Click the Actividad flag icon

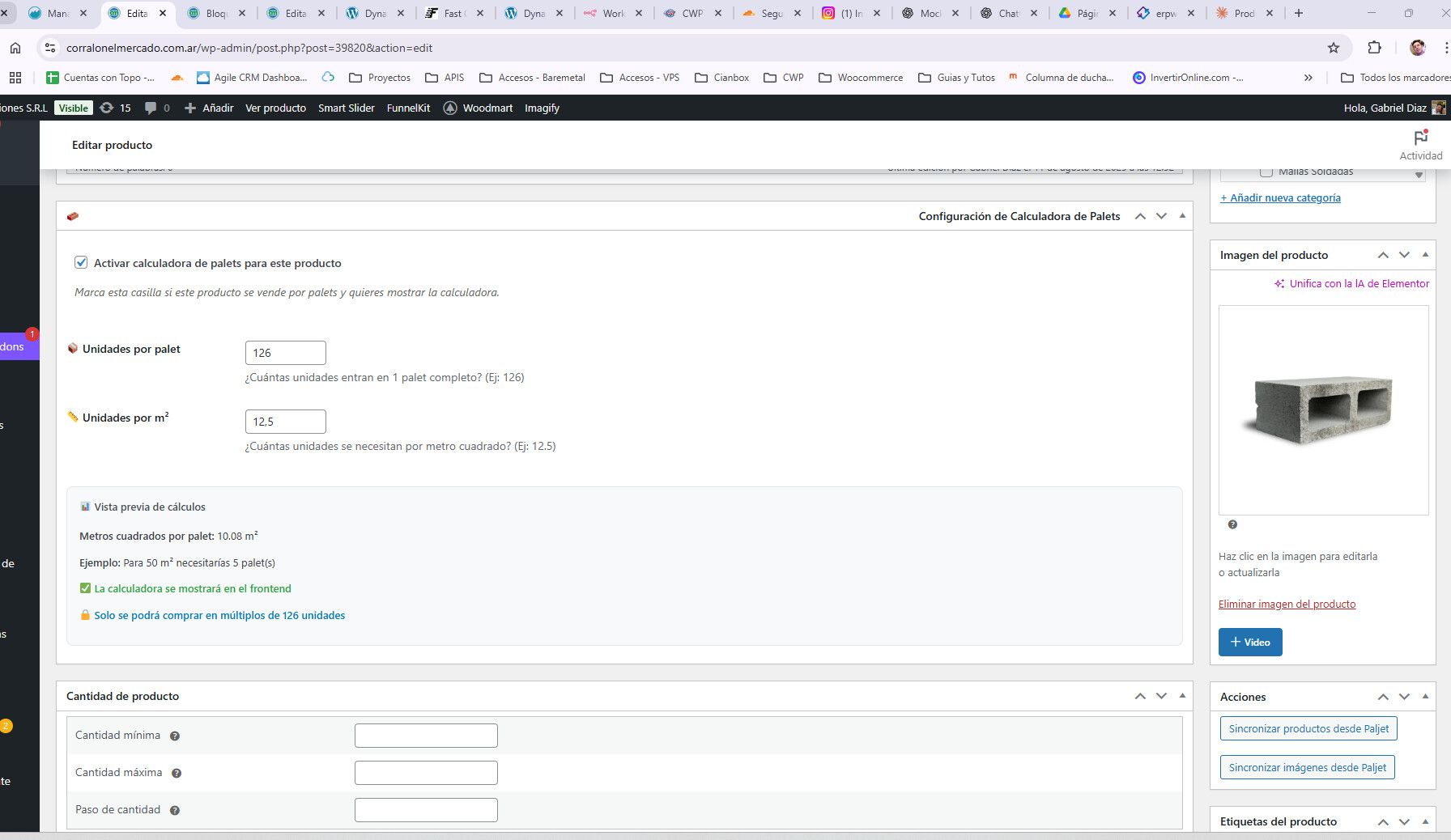click(1420, 138)
